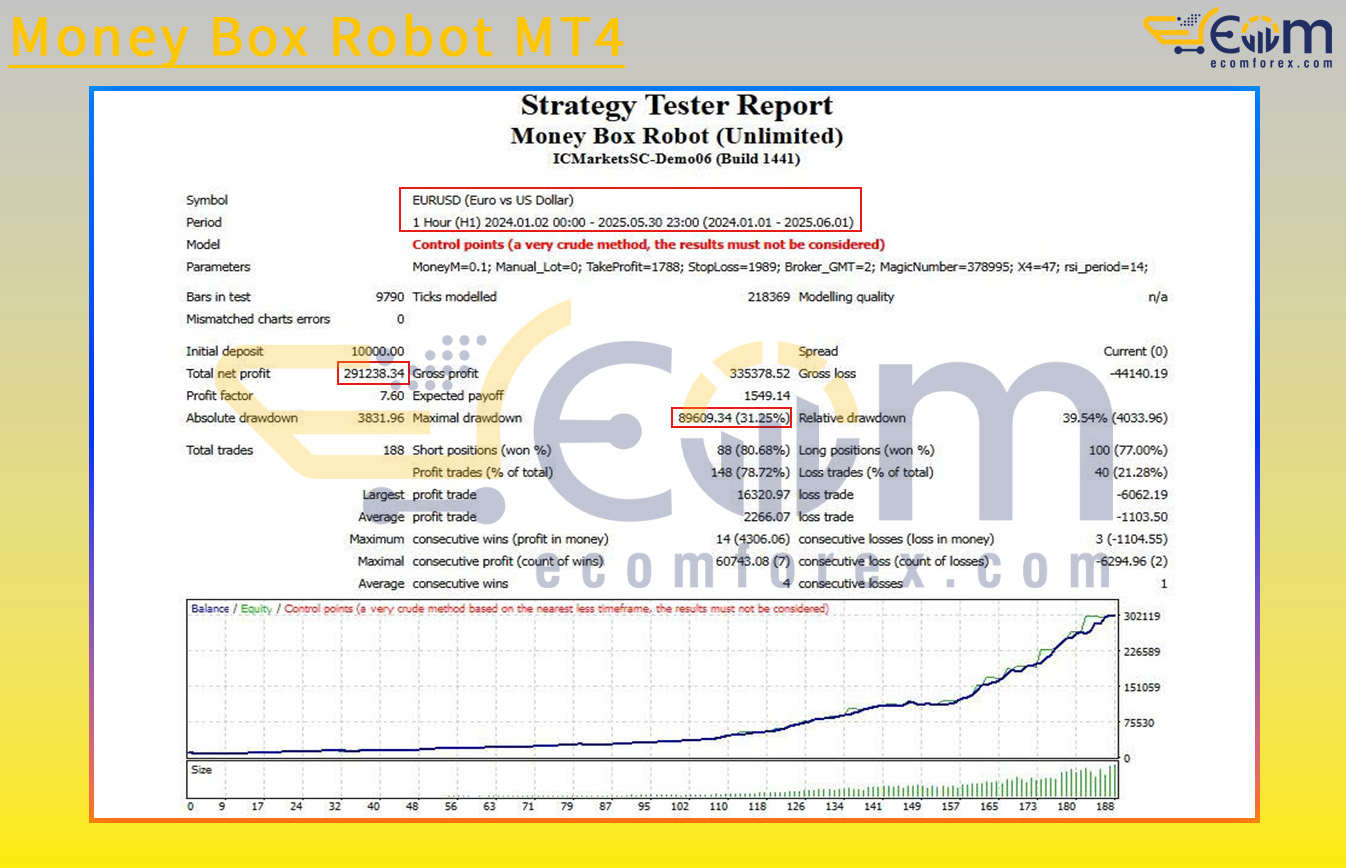Click Average loss trade value -1103.50

1142,517
